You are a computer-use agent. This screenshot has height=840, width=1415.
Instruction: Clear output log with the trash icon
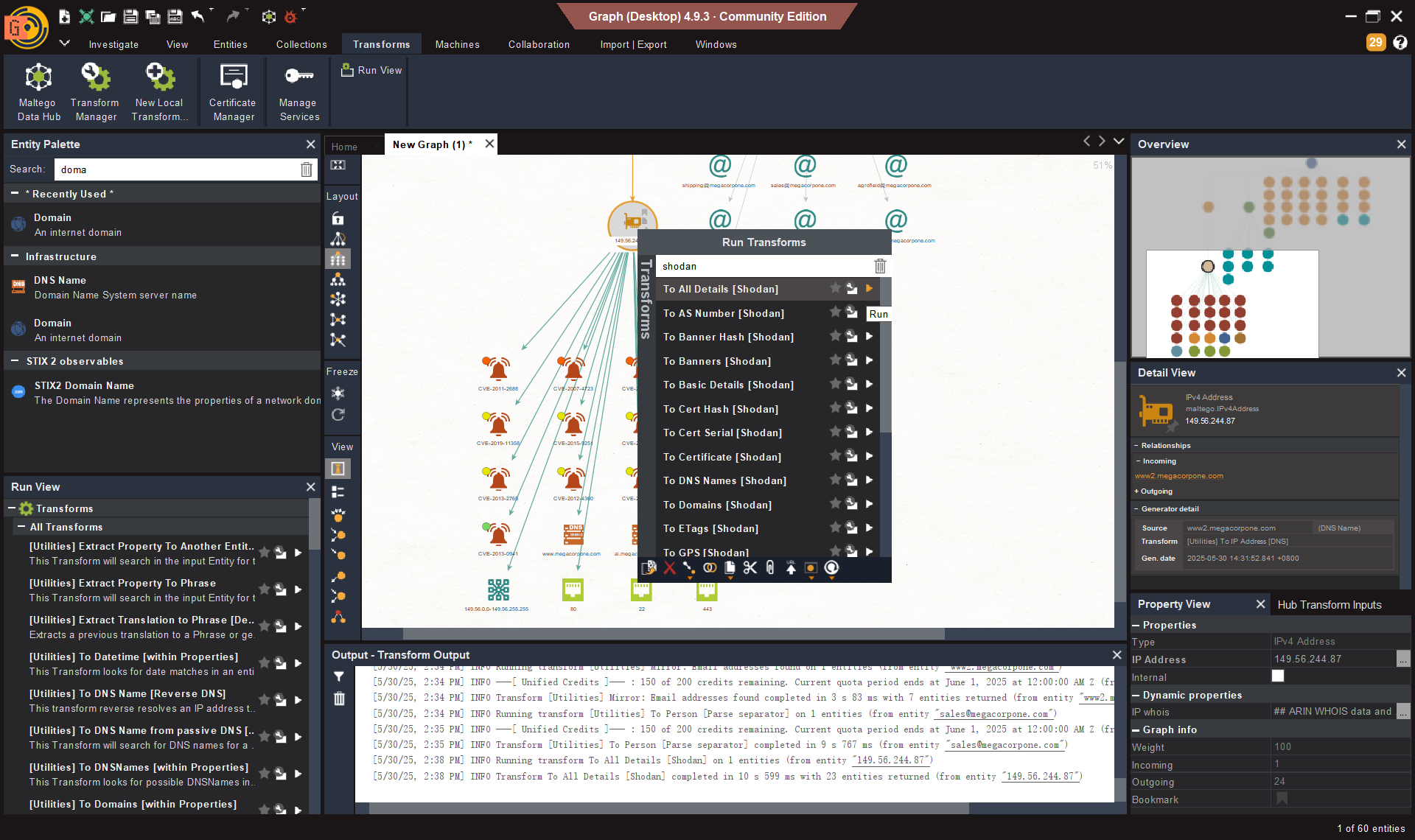[339, 699]
